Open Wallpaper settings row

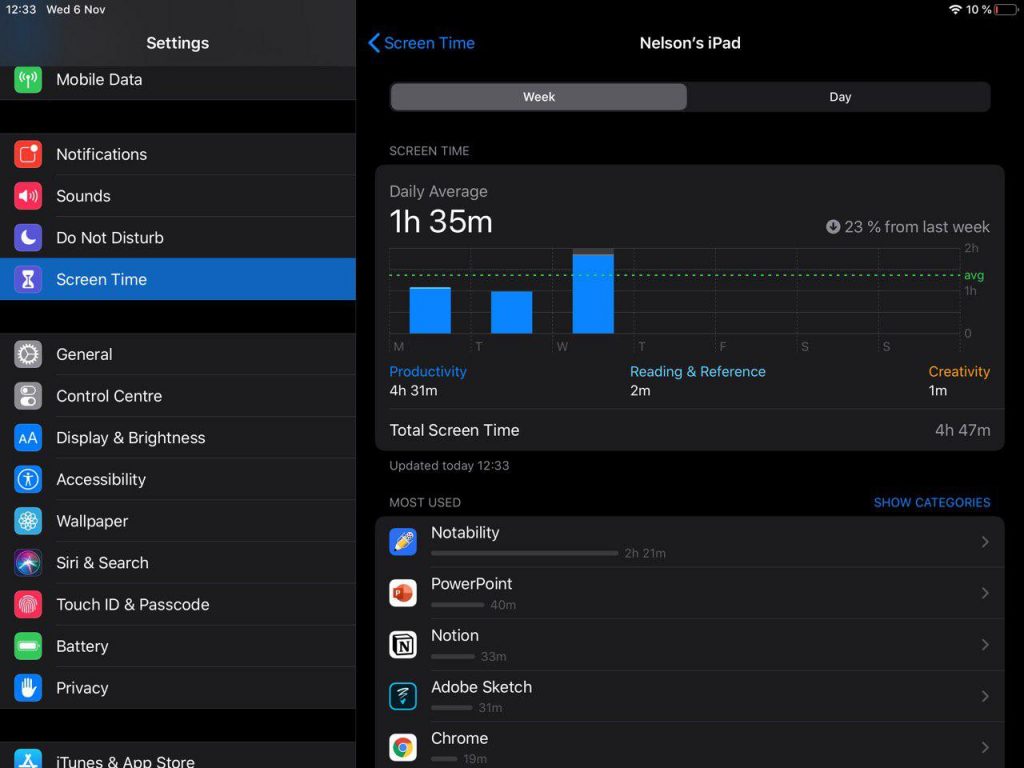coord(178,521)
